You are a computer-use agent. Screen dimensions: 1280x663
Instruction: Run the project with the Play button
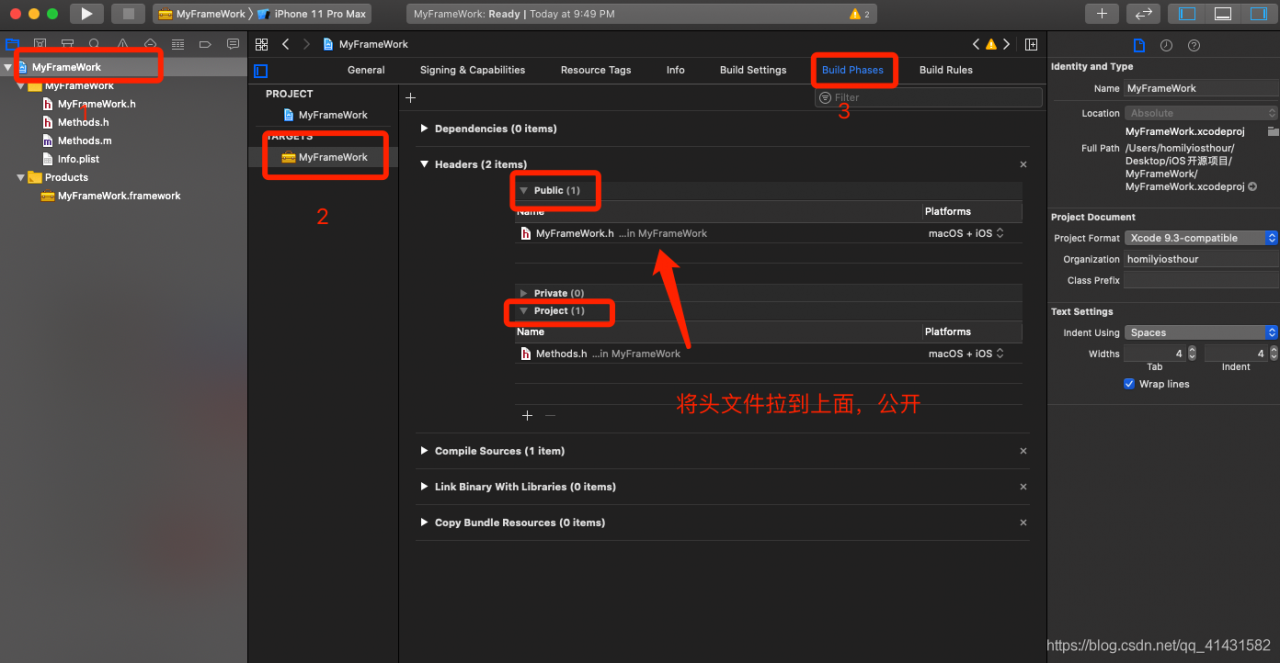[87, 14]
